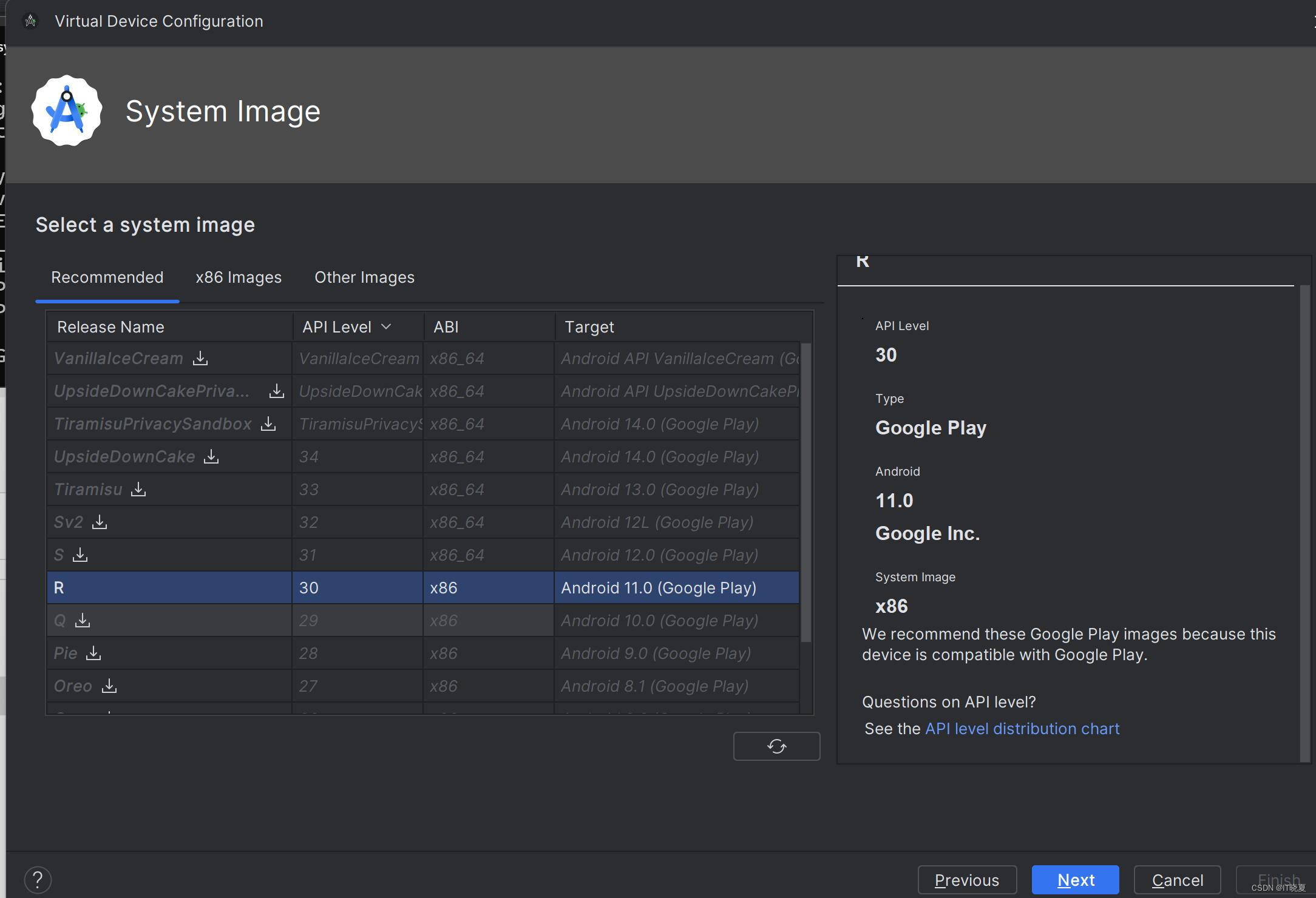This screenshot has width=1316, height=898.
Task: Switch to the Other Images tab
Action: click(364, 277)
